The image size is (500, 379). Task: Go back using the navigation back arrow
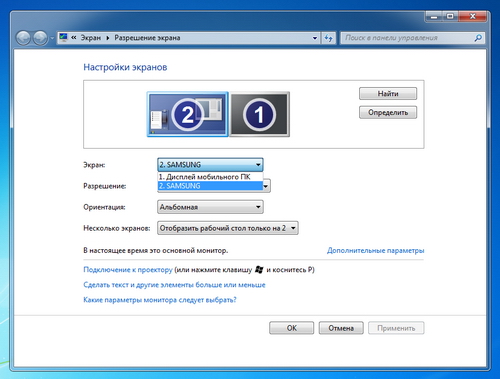point(24,38)
